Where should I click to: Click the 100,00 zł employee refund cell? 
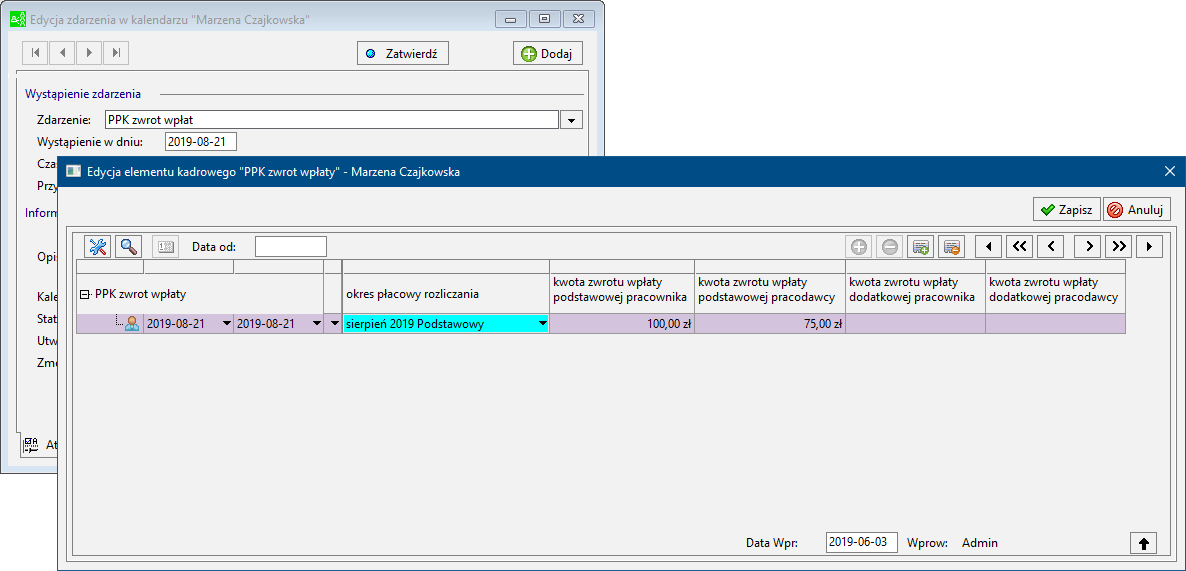(x=621, y=323)
